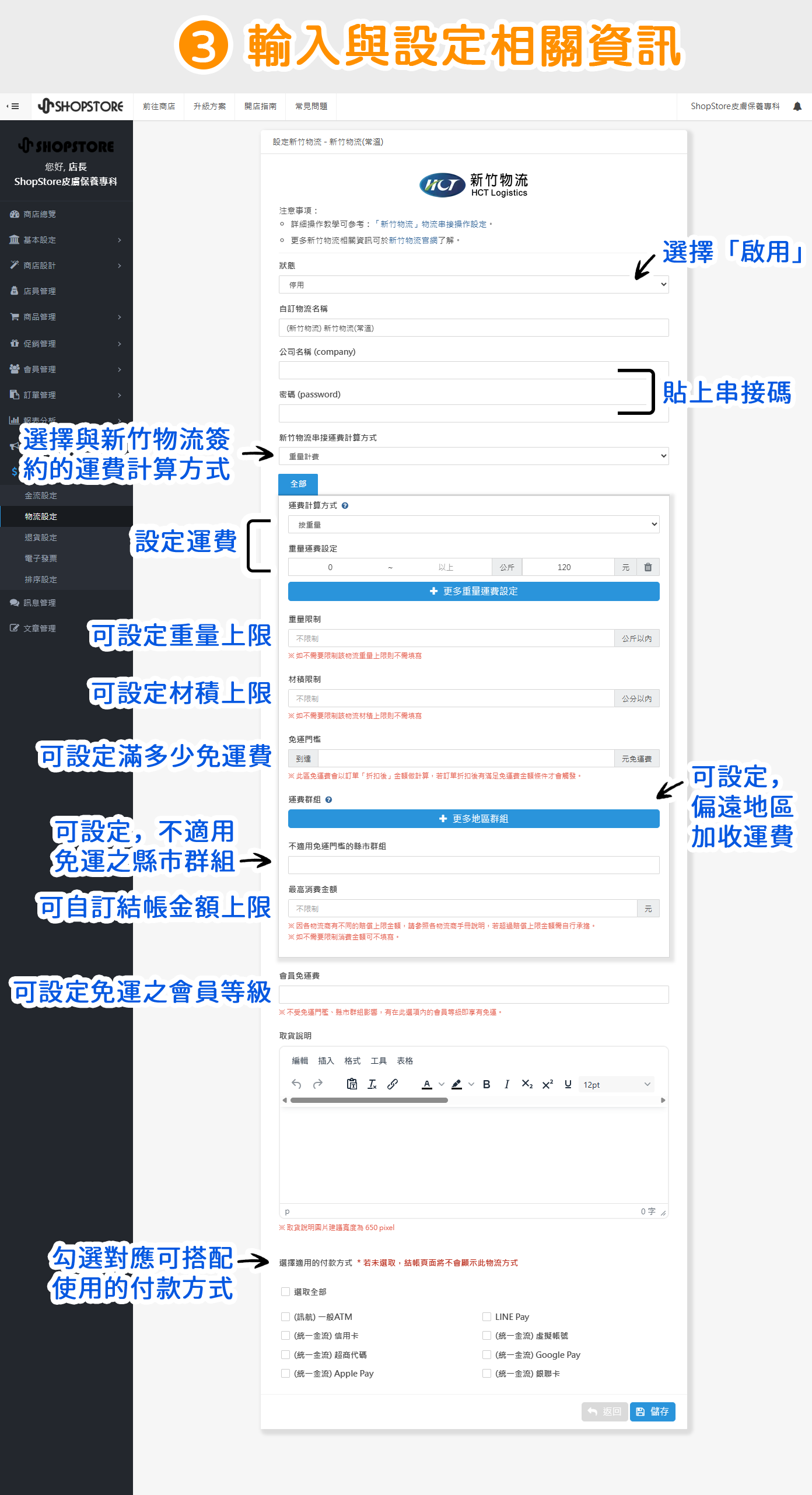Click the 儲存 save button
812x1495 pixels.
coord(652,1412)
